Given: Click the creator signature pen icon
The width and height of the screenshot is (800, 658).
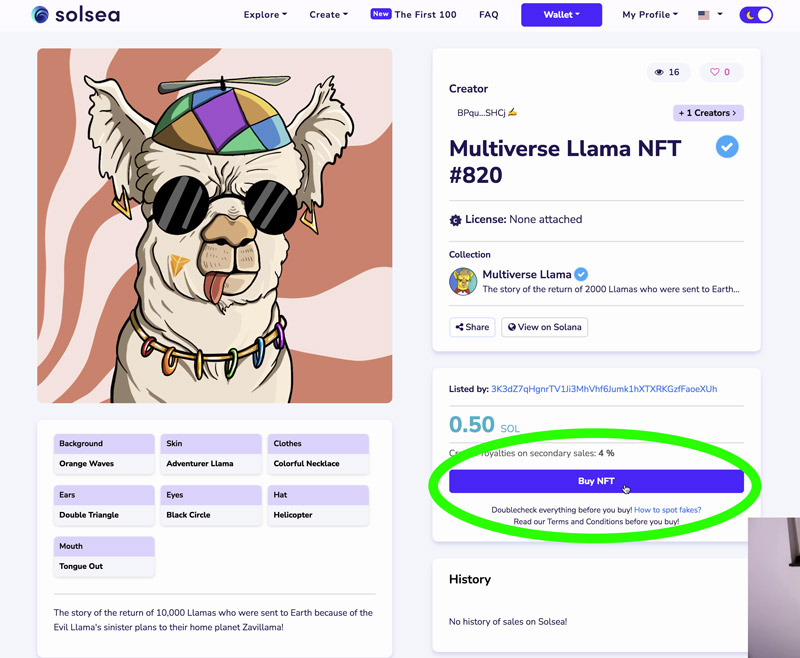Looking at the screenshot, I should 512,113.
